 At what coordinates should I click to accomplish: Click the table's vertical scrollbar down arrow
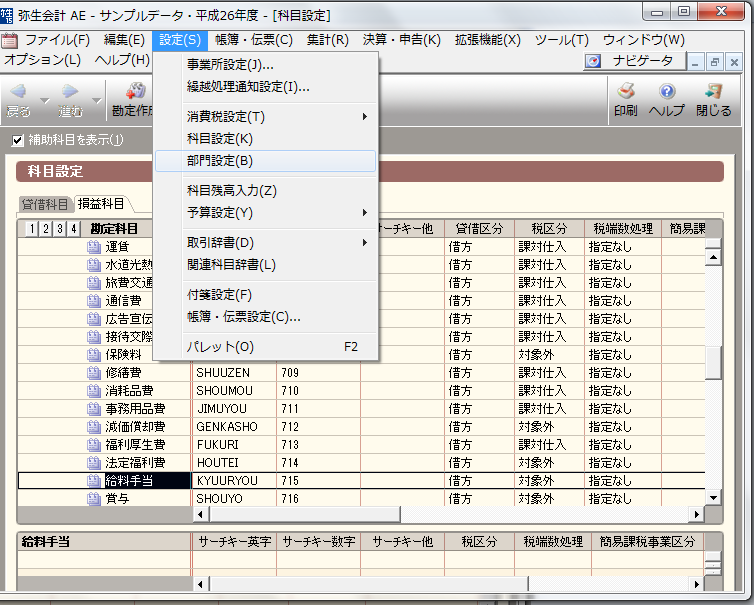pos(713,497)
